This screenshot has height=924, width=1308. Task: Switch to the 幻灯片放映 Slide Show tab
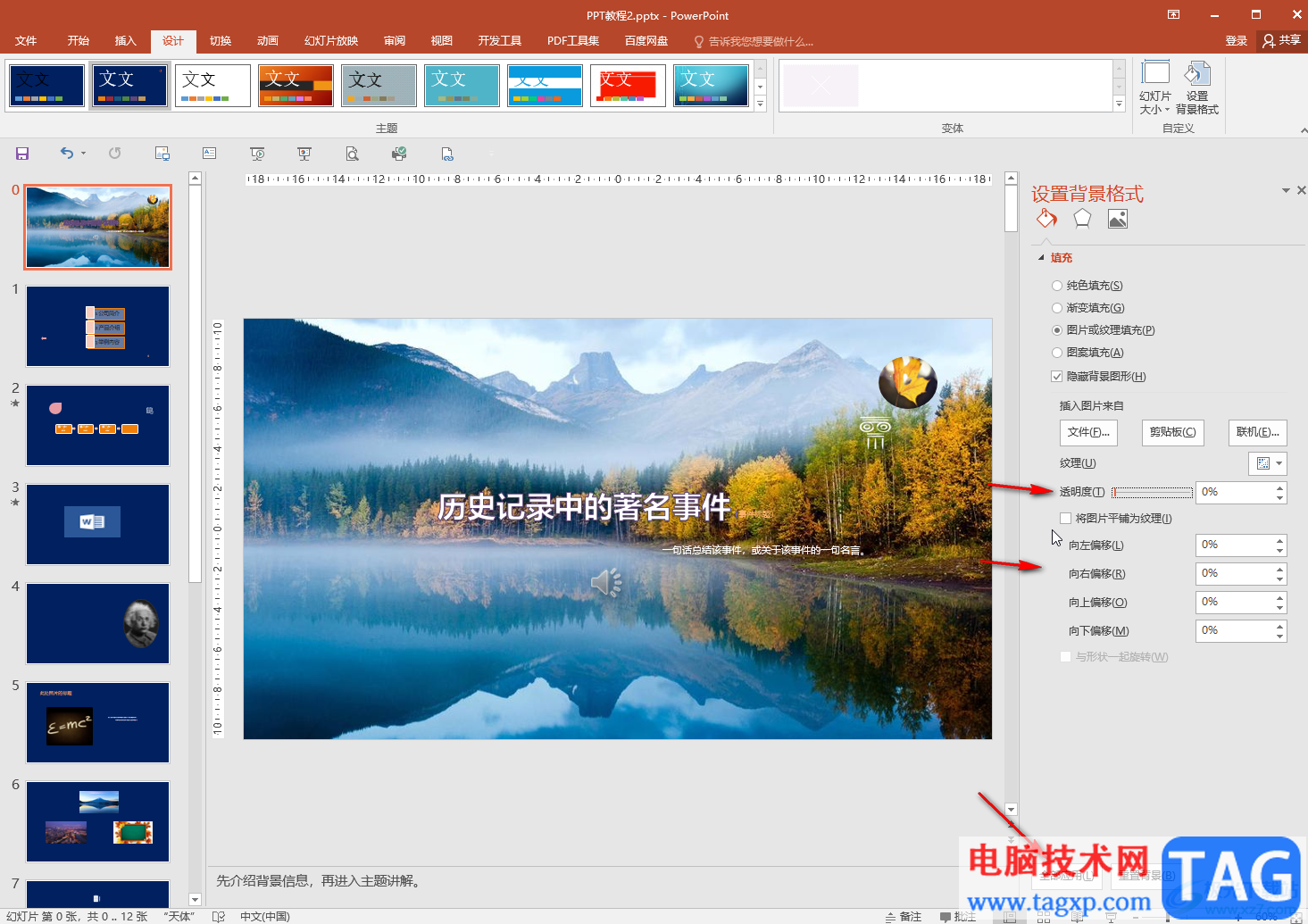(x=331, y=41)
